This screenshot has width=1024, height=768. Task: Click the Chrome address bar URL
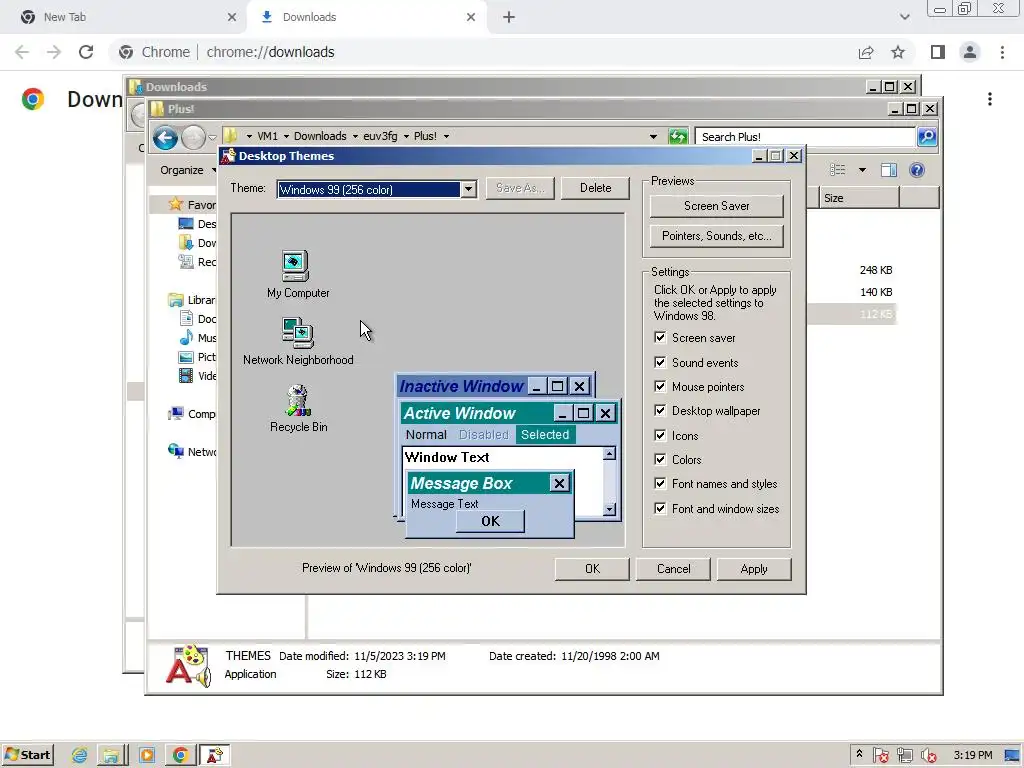coord(270,52)
